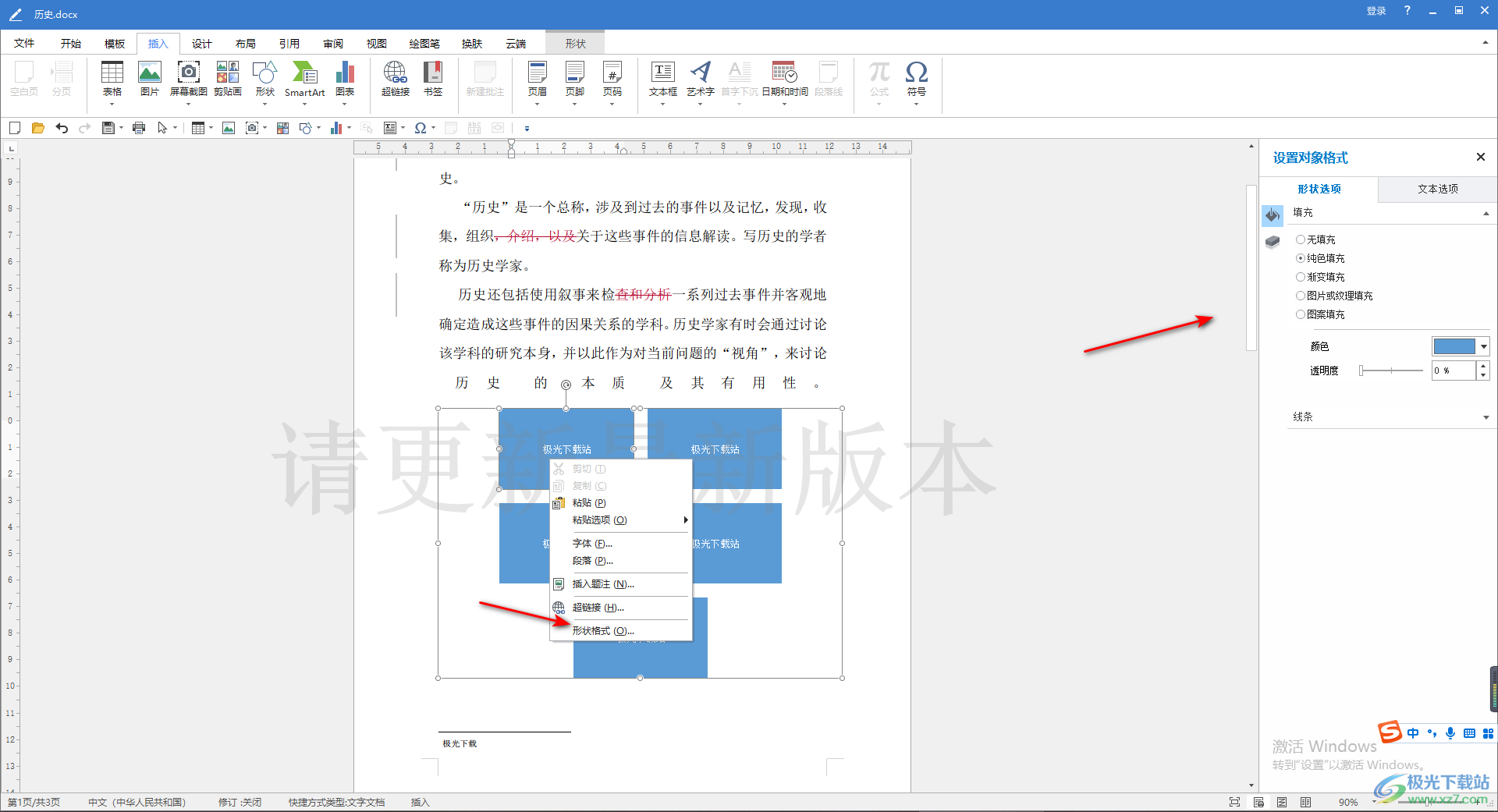Select the 无填充 no fill option
This screenshot has height=812, width=1498.
click(1315, 239)
